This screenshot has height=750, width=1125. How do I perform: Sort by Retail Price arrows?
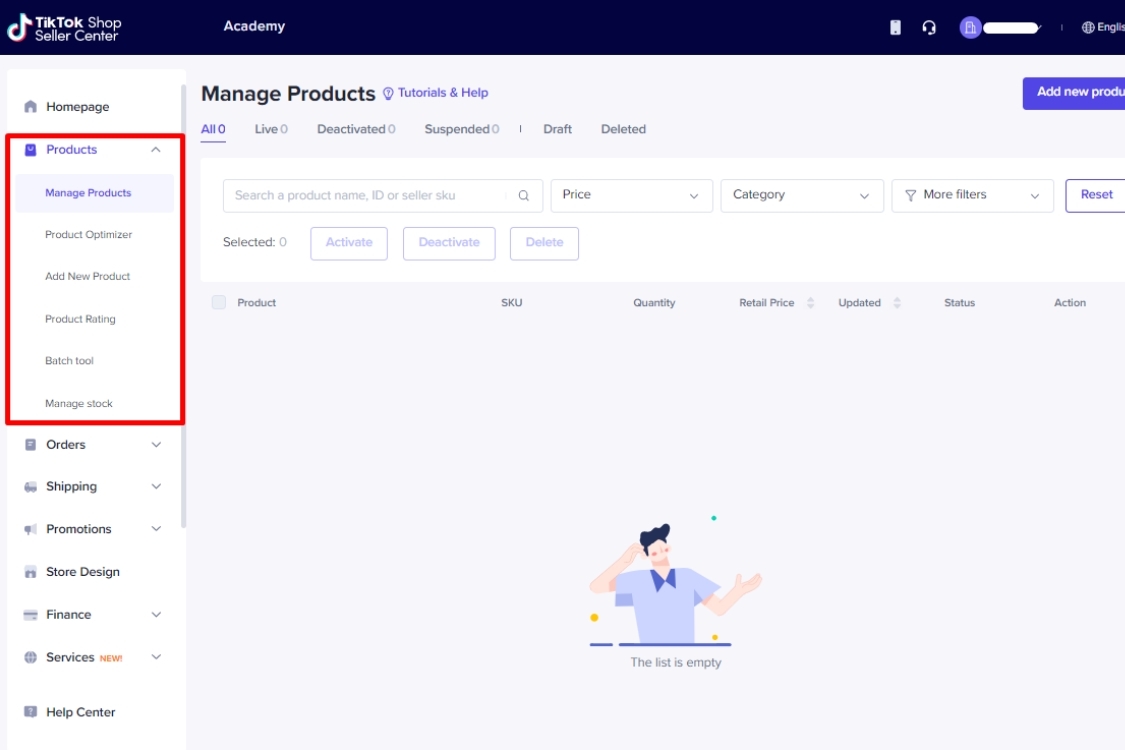(x=810, y=303)
